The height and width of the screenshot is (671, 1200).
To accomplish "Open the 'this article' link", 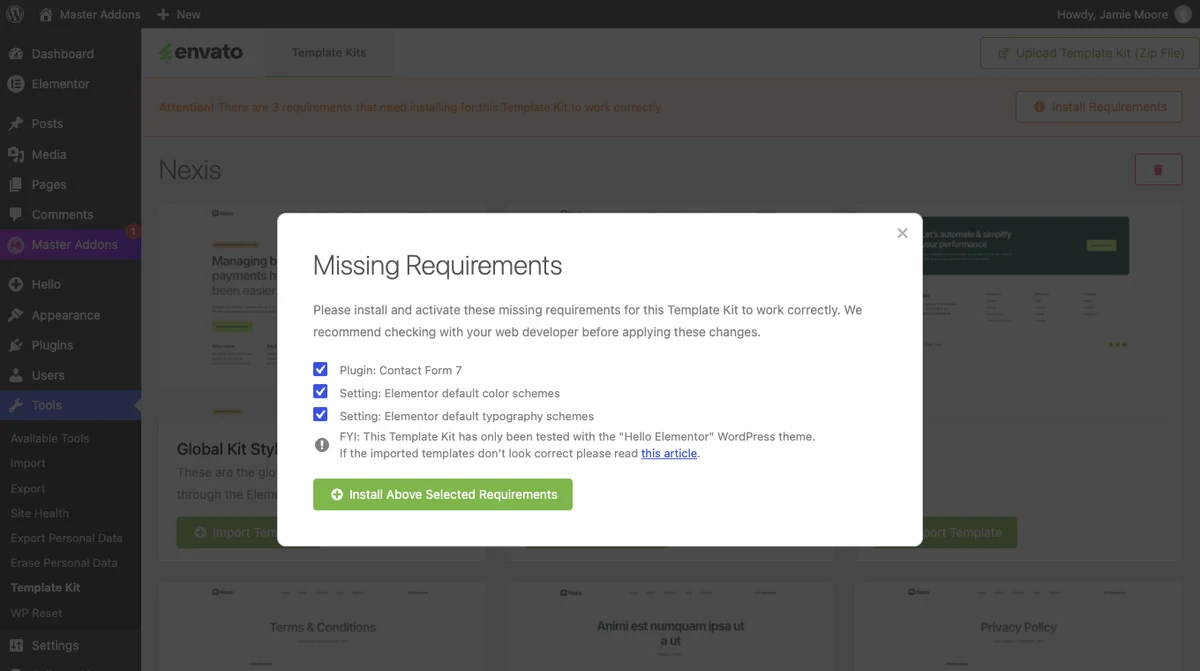I will (x=669, y=453).
